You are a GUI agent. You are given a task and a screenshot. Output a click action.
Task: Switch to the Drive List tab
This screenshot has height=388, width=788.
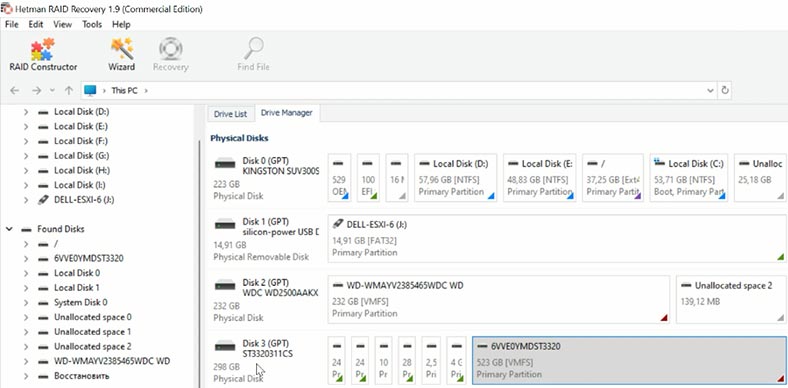coord(230,114)
